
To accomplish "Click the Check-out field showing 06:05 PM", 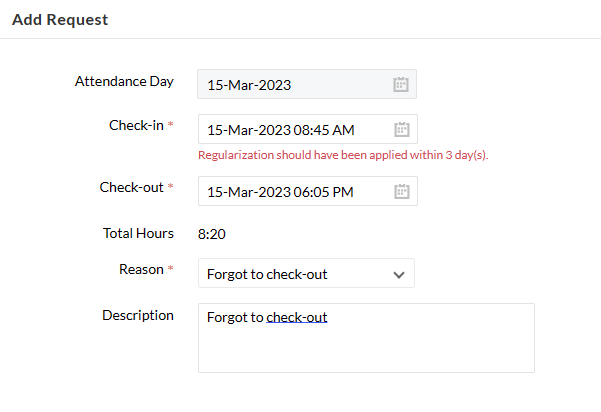I will [x=308, y=191].
